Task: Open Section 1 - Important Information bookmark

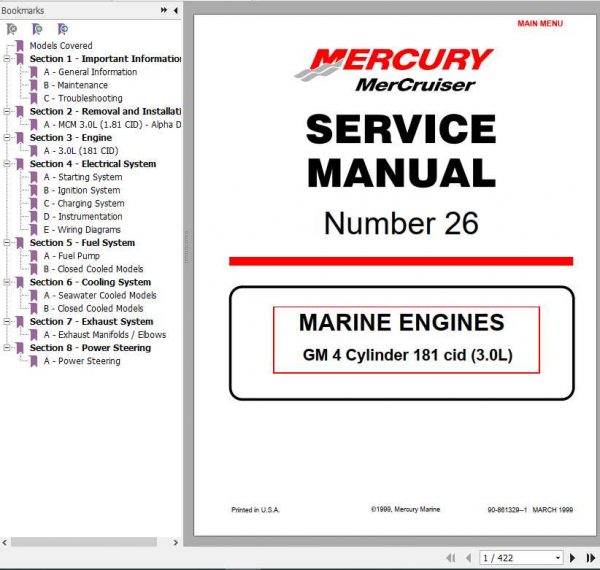Action: coord(105,59)
